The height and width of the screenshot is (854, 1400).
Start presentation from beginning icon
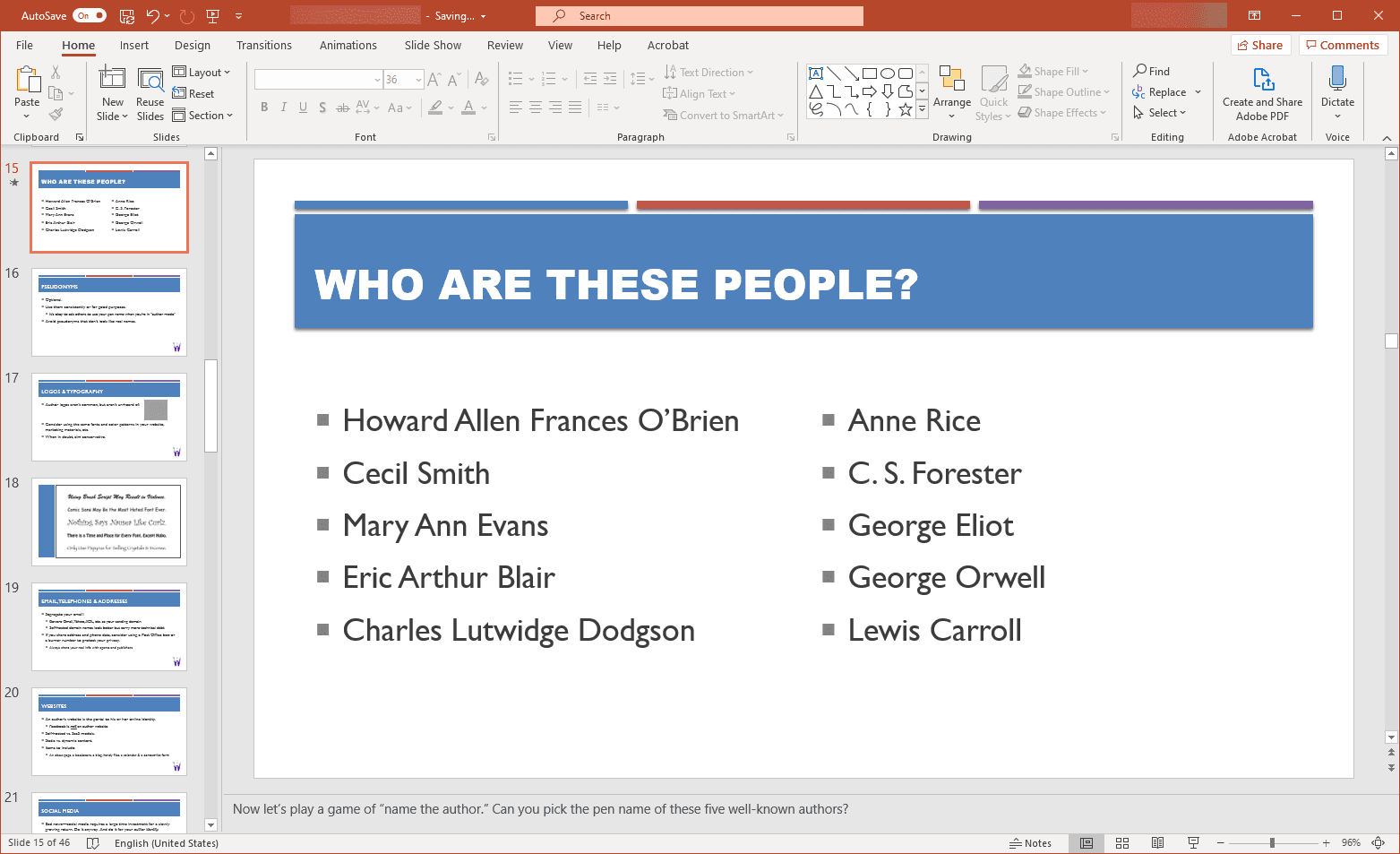(x=212, y=15)
